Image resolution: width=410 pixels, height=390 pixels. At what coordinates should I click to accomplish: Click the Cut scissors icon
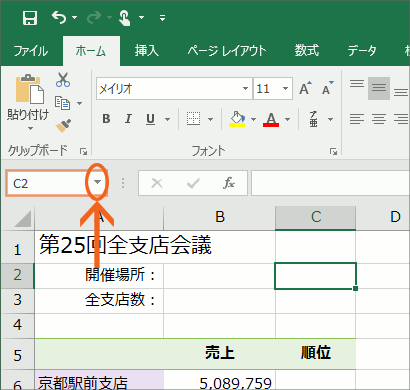[x=63, y=80]
